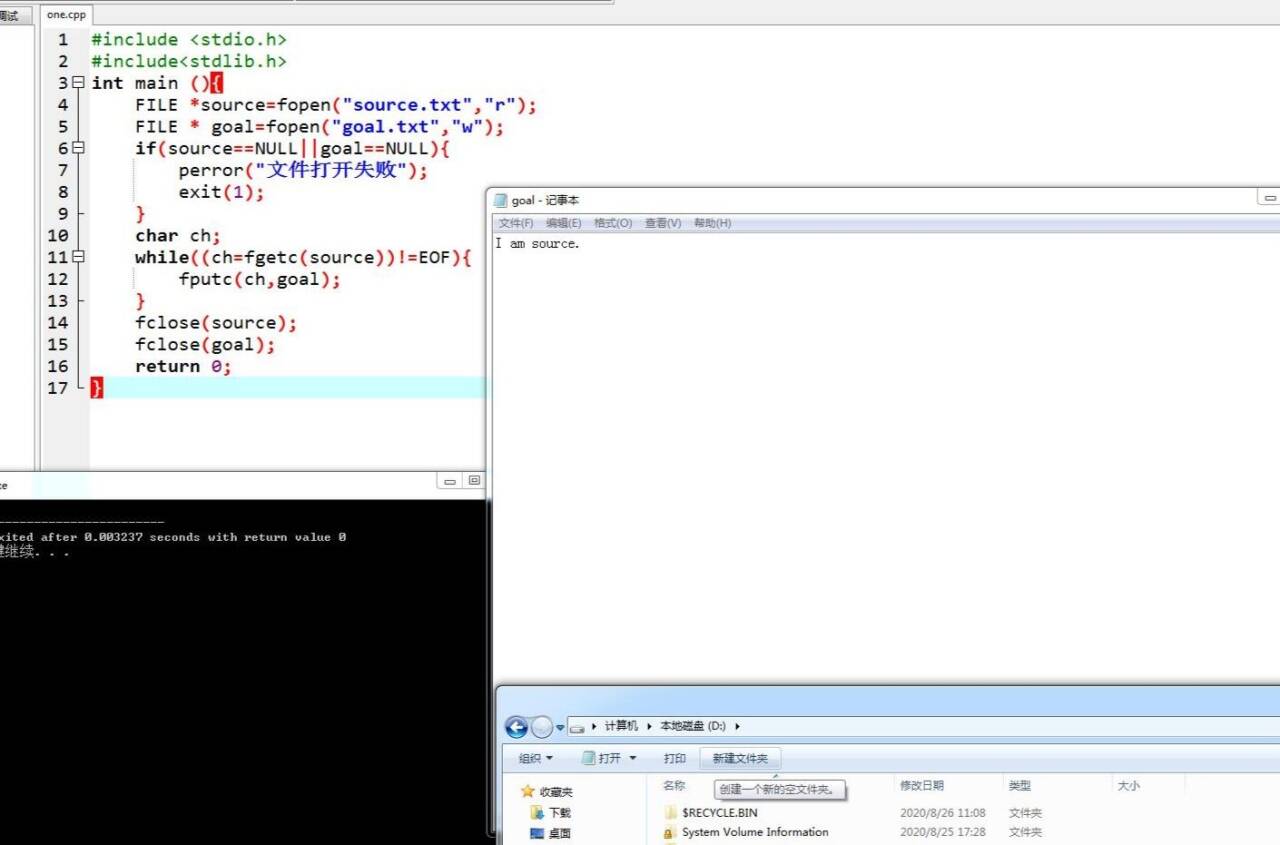
Task: Click the 新建文件夹 button
Action: [740, 759]
